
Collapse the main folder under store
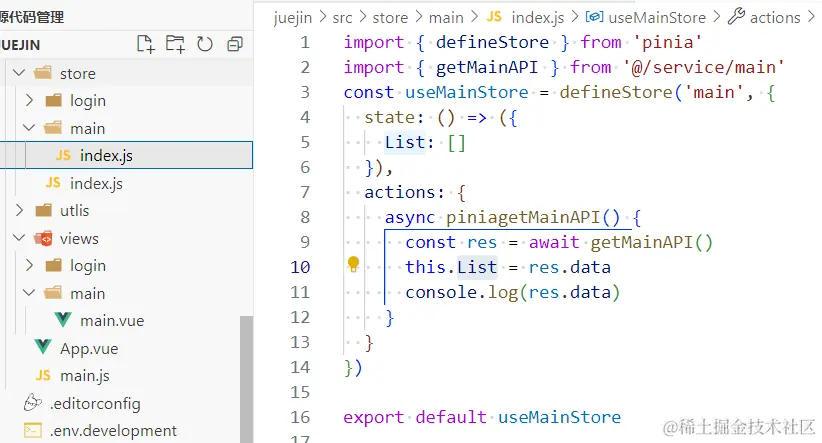pyautogui.click(x=29, y=128)
